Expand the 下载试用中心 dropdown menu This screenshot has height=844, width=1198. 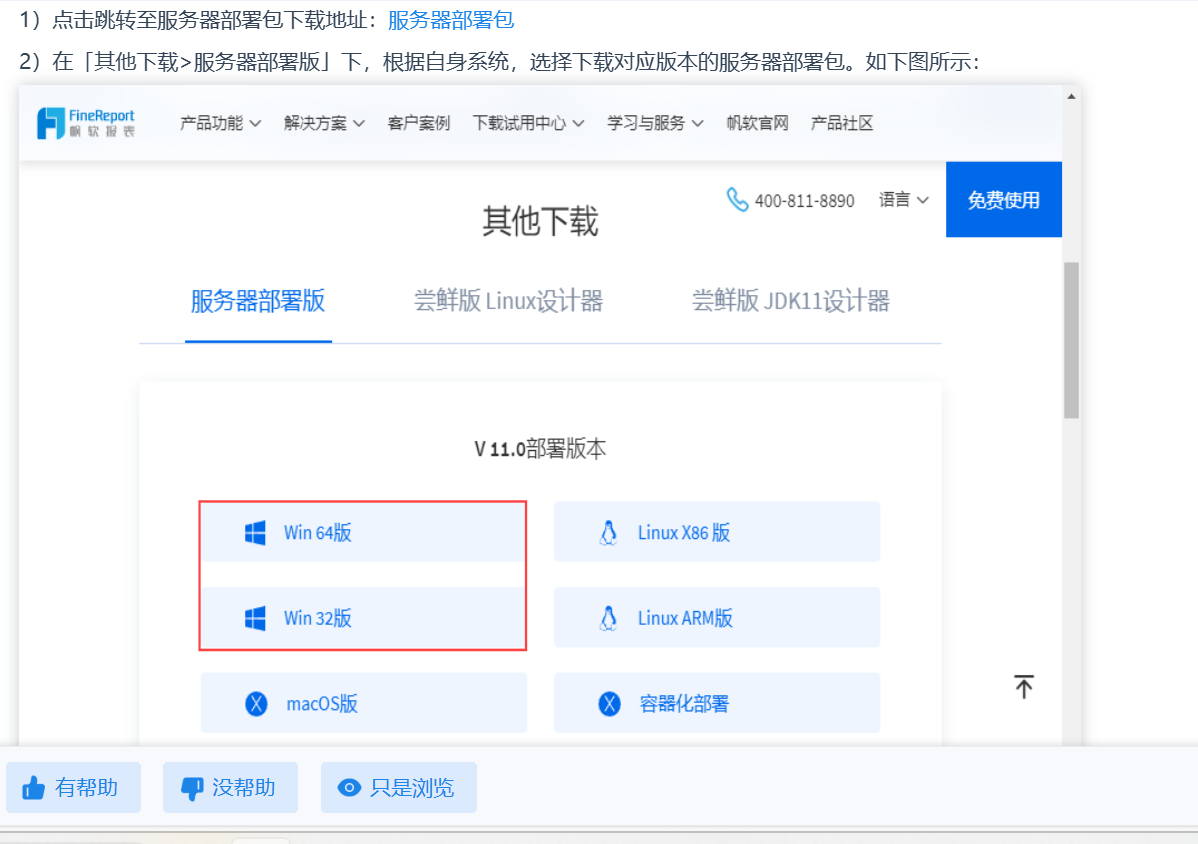pos(528,123)
